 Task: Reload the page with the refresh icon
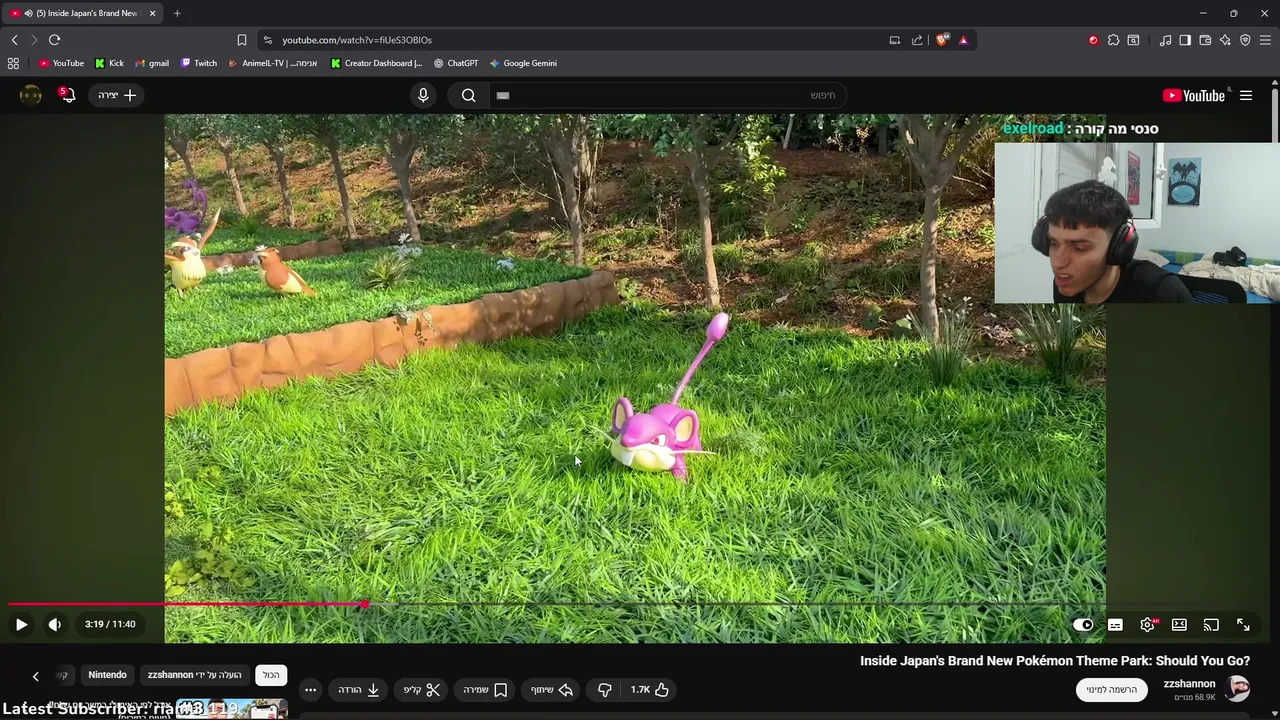(54, 40)
